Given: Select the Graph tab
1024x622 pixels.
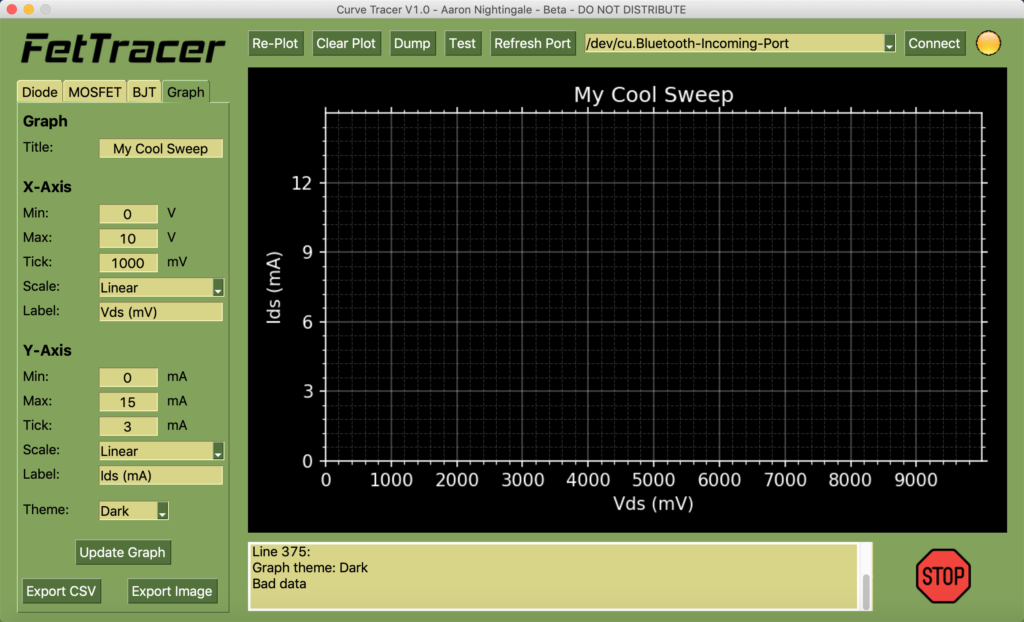Looking at the screenshot, I should point(185,92).
